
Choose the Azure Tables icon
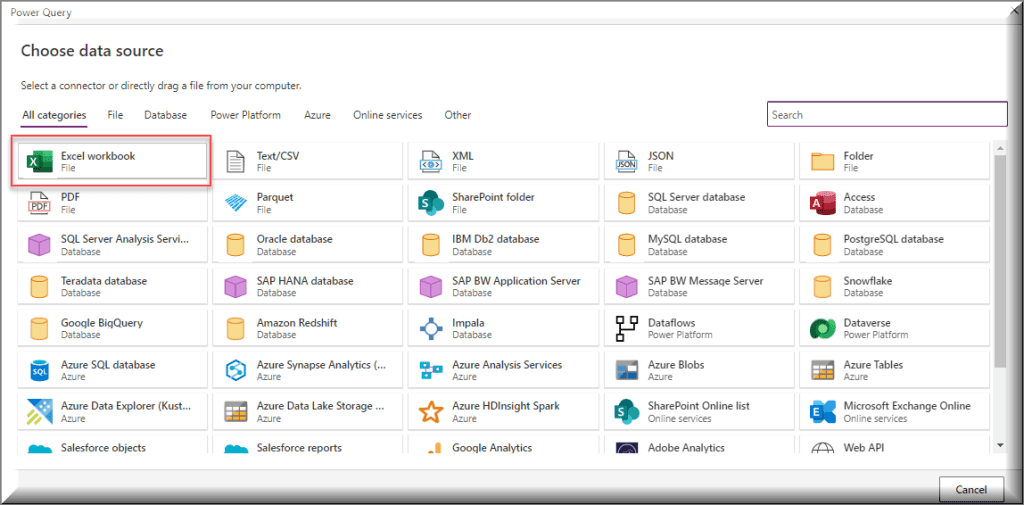(823, 370)
